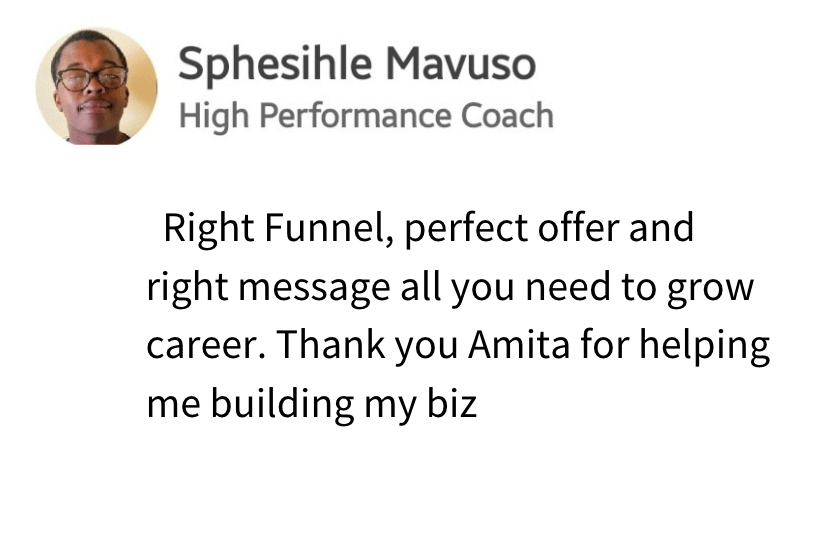This screenshot has height=544, width=832.
Task: Click the word "Coach" in the subtitle
Action: [x=507, y=115]
